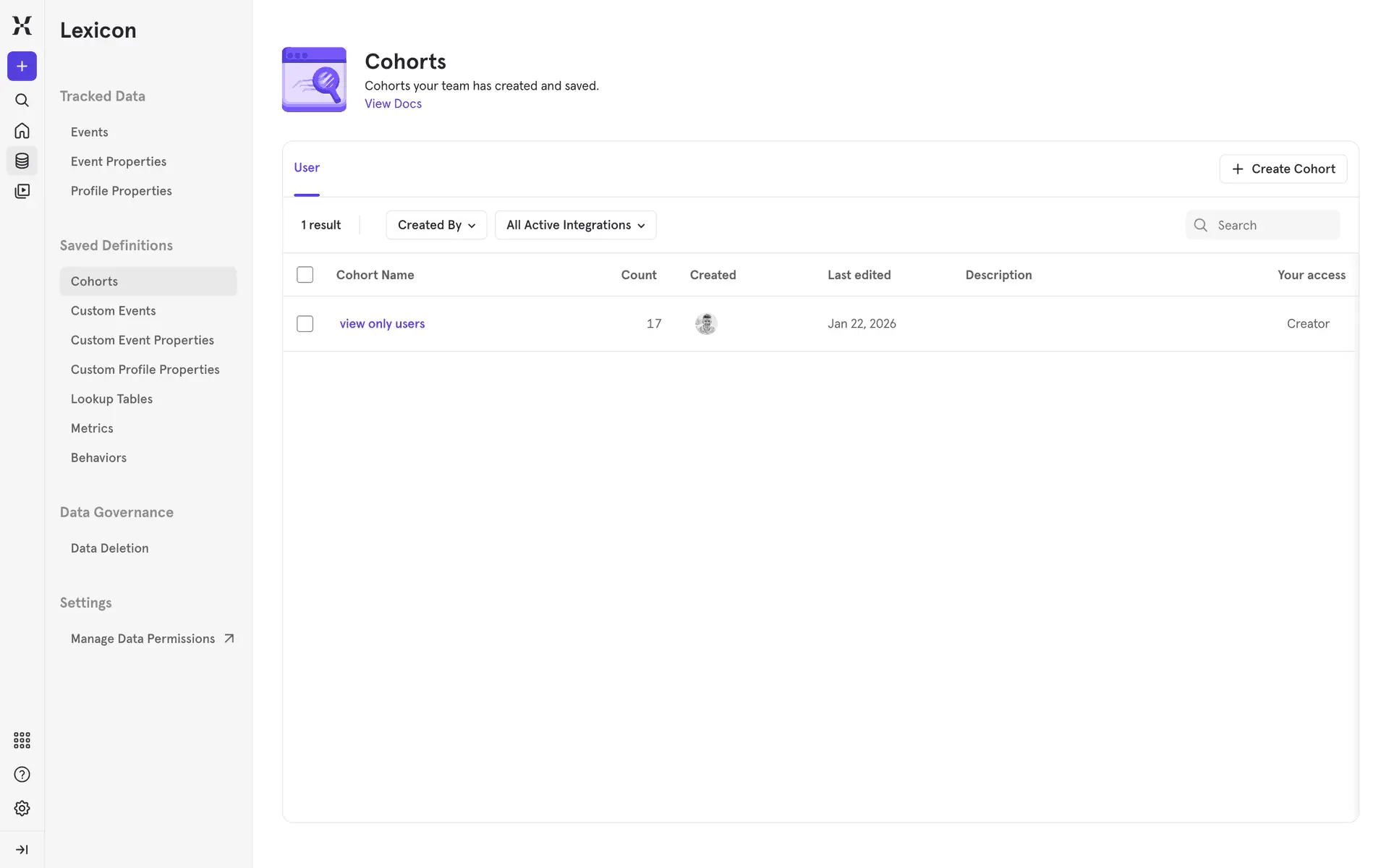Open the Data database icon

pos(22,161)
